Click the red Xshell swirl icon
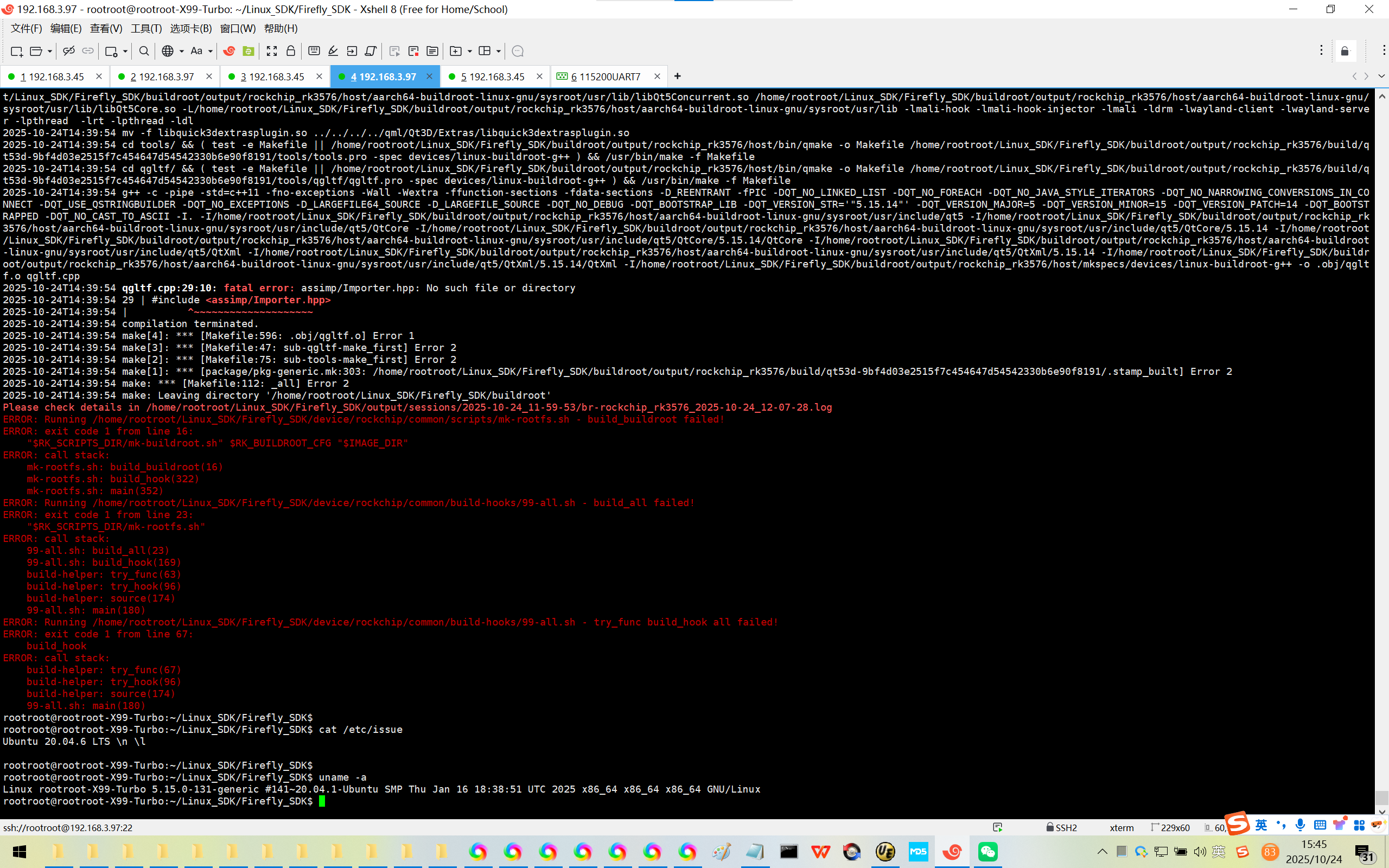 pyautogui.click(x=229, y=51)
